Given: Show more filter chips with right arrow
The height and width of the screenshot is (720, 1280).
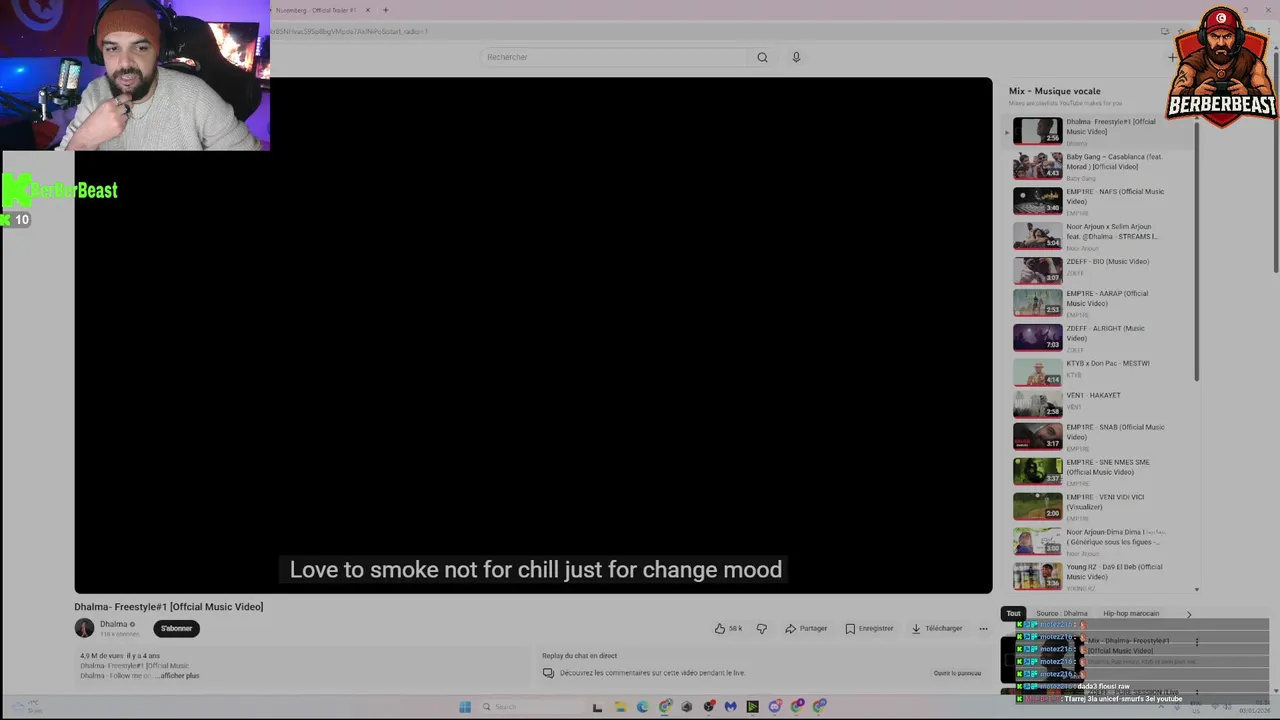Looking at the screenshot, I should point(1188,614).
